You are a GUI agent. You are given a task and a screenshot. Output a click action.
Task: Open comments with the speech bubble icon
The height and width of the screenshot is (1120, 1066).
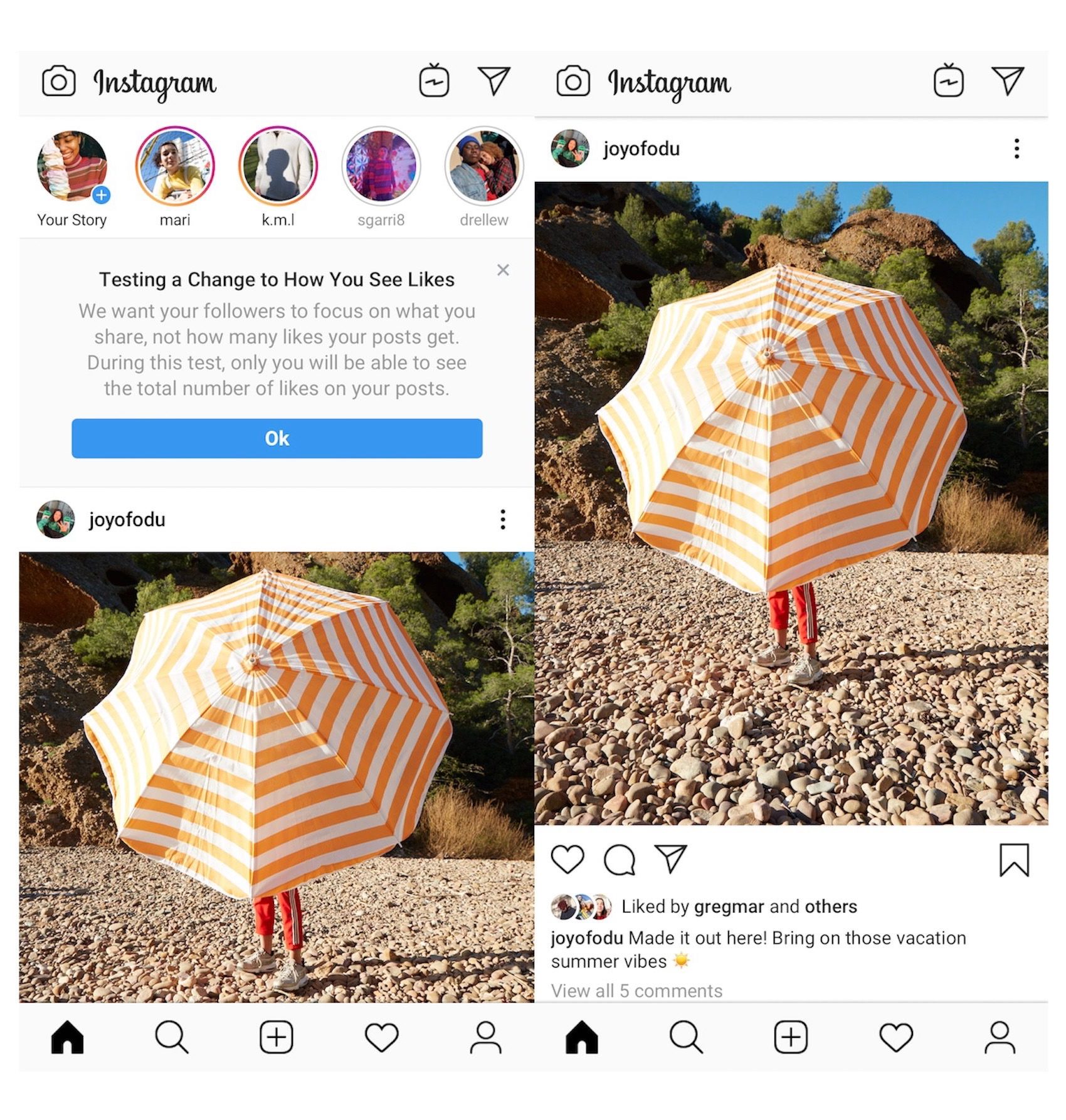pyautogui.click(x=620, y=860)
